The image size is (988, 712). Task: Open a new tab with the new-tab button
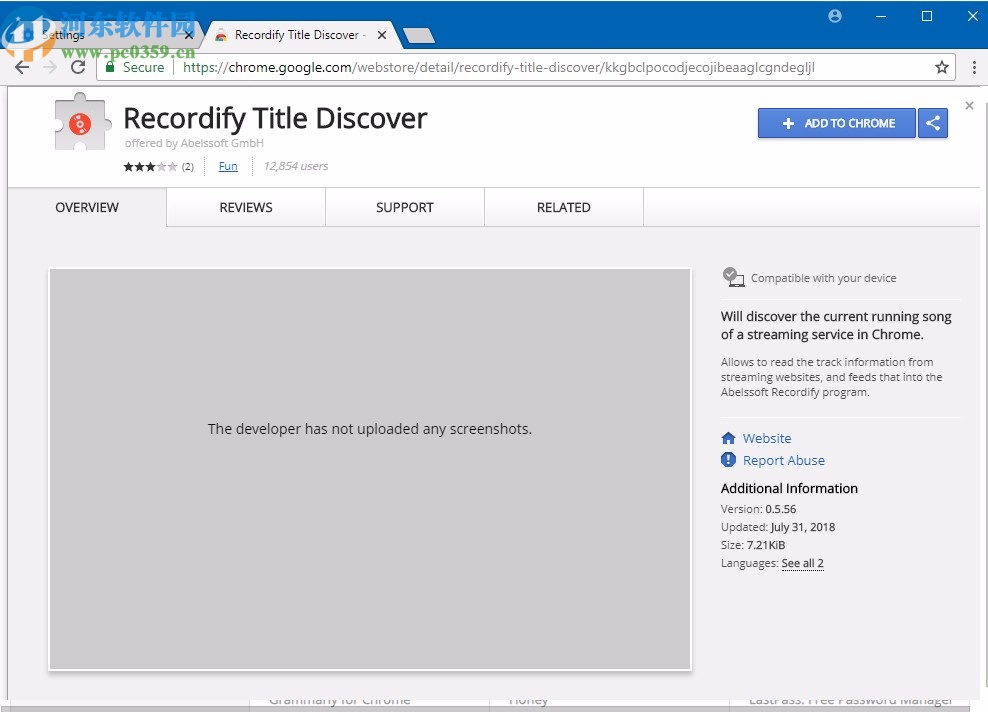click(x=418, y=35)
